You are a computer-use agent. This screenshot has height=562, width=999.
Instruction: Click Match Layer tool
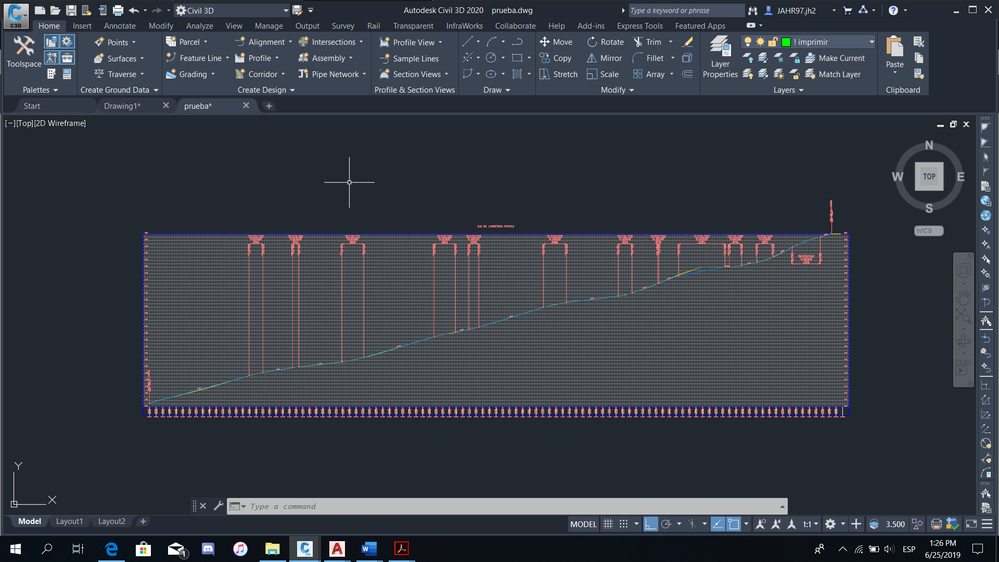point(833,74)
